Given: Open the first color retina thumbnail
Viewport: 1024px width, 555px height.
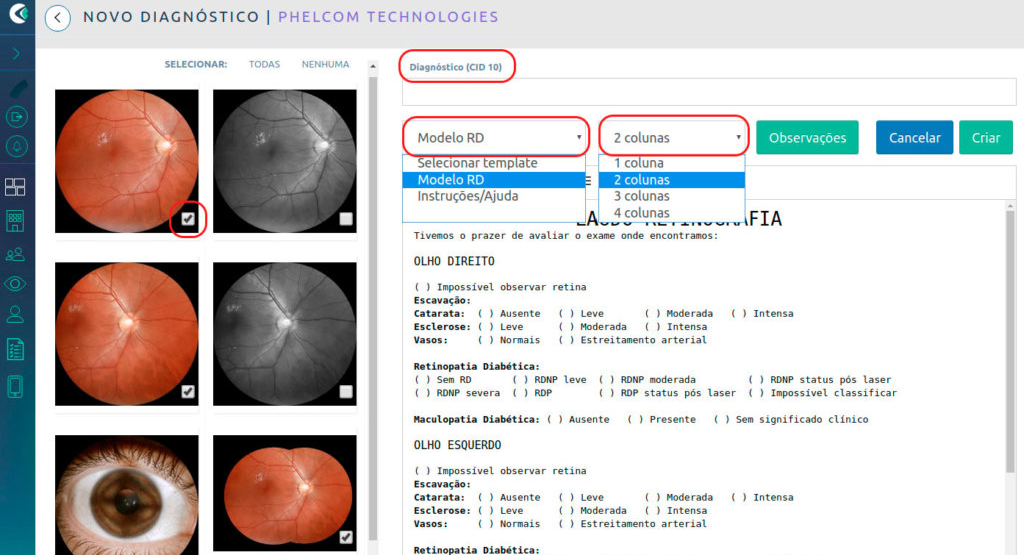Looking at the screenshot, I should click(x=127, y=161).
